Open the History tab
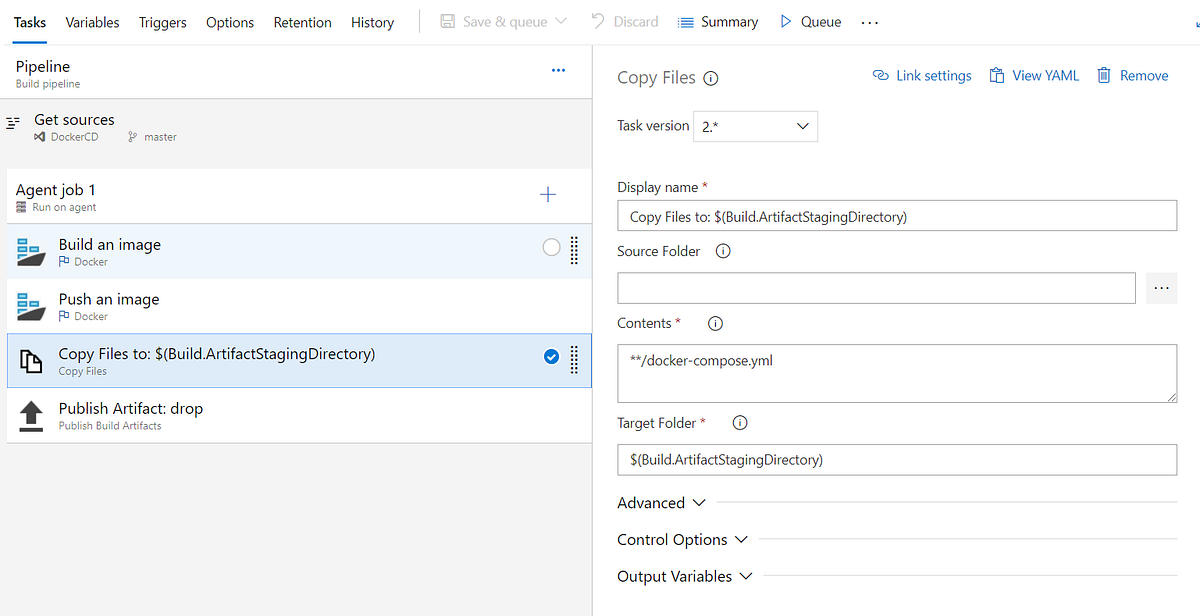This screenshot has height=616, width=1200. point(372,22)
